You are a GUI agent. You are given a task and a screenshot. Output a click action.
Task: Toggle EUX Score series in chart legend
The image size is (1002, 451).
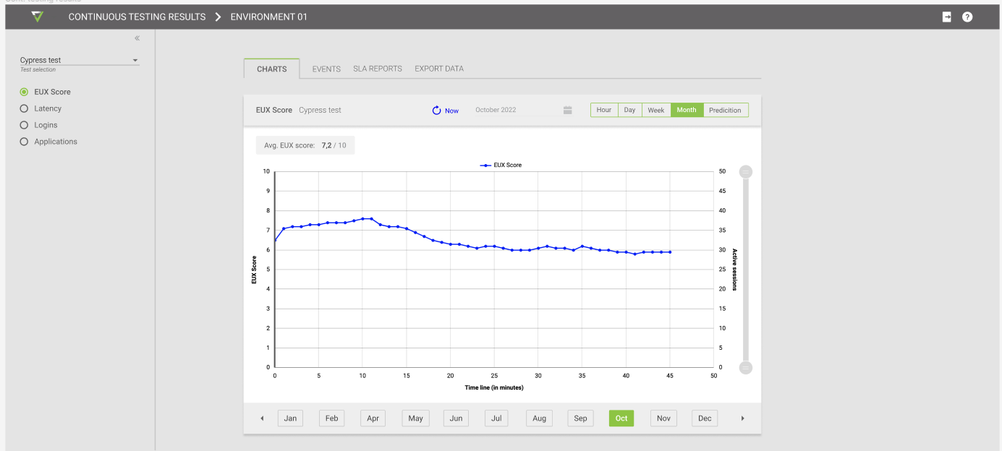[x=500, y=165]
